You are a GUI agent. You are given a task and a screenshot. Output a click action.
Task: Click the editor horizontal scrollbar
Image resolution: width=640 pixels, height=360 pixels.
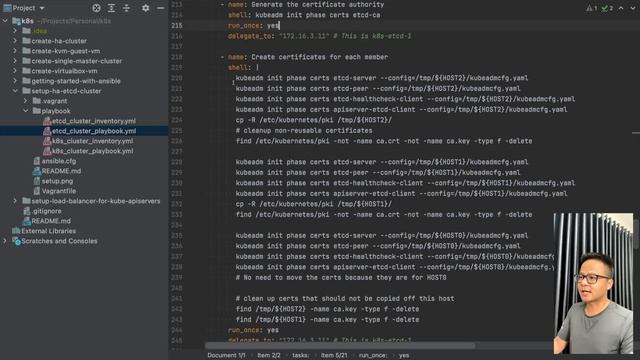click(x=340, y=346)
